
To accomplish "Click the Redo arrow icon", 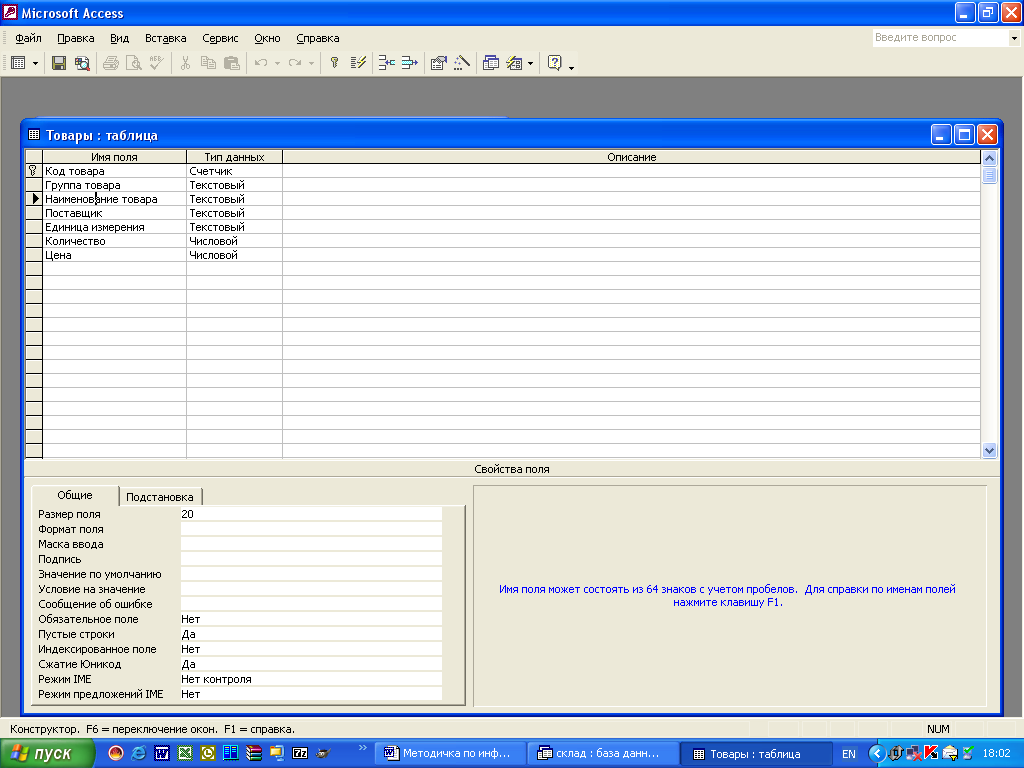I will [295, 63].
